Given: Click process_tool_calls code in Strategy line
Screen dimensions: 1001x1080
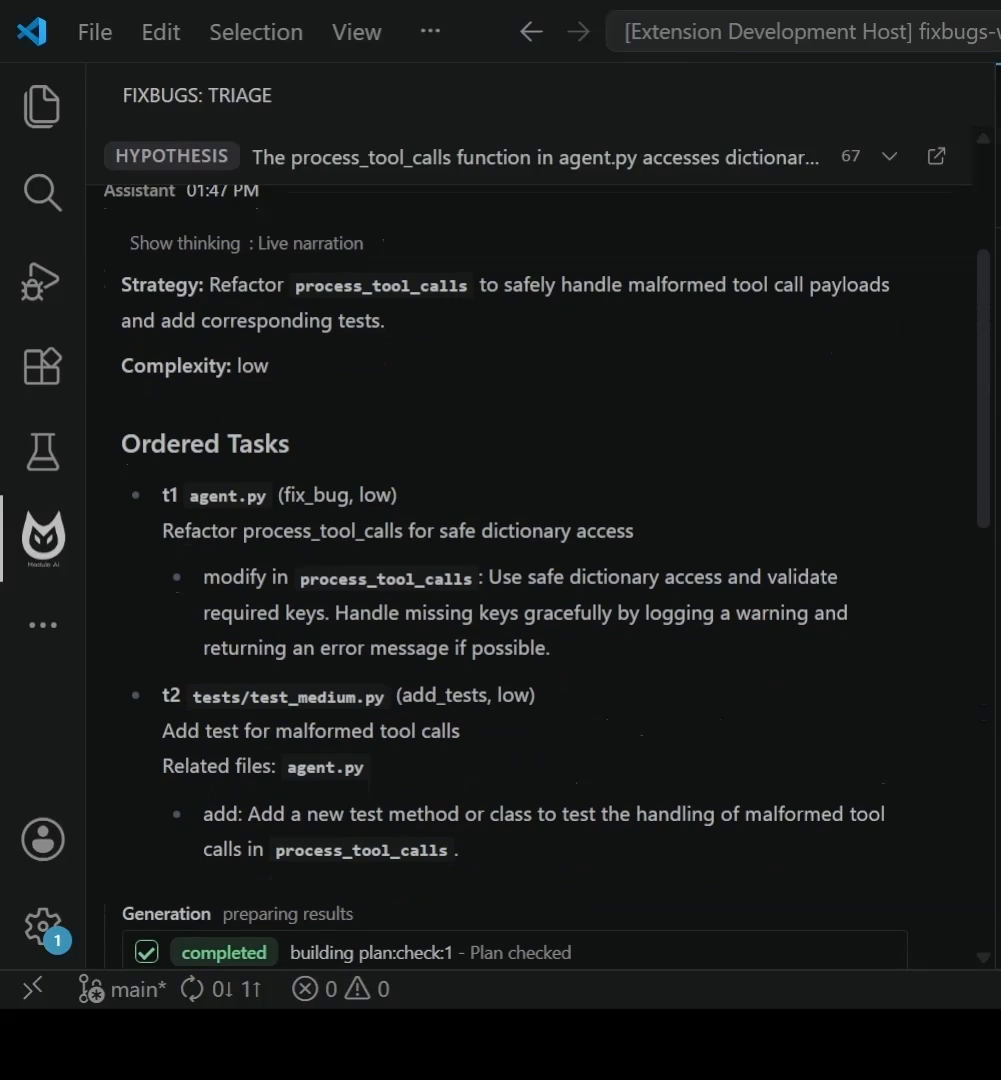Looking at the screenshot, I should point(381,286).
